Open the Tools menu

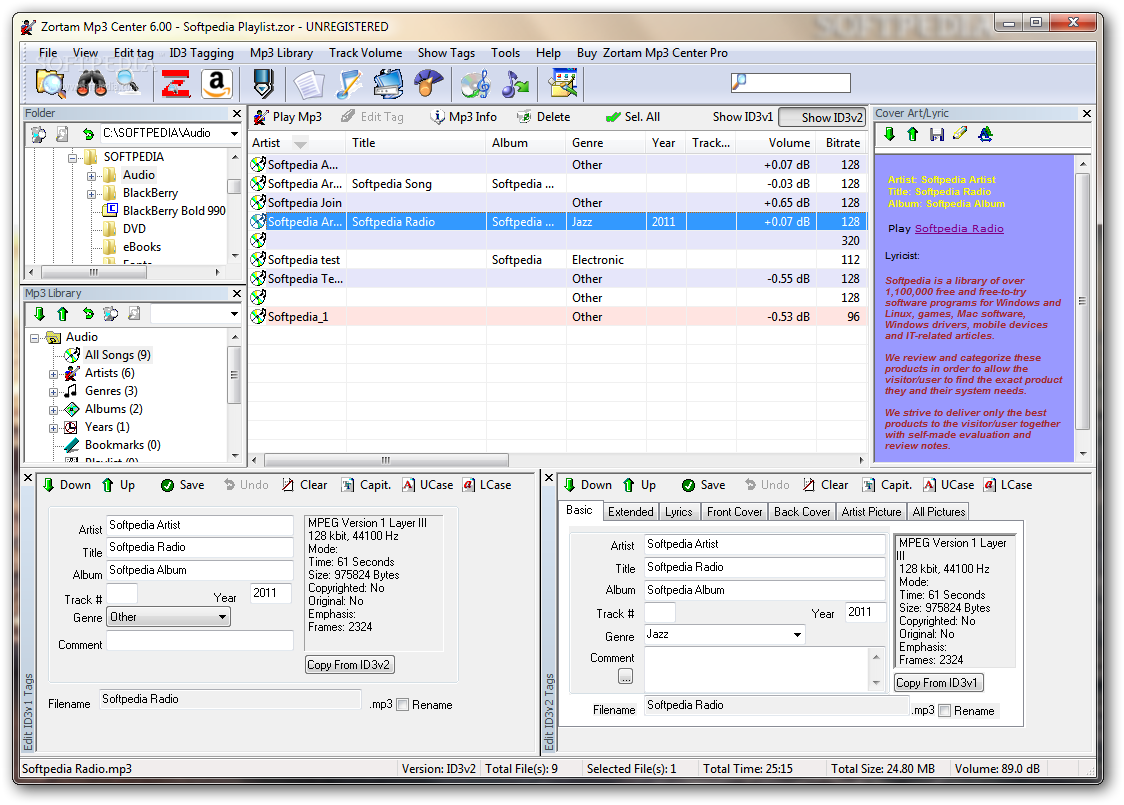tap(505, 52)
